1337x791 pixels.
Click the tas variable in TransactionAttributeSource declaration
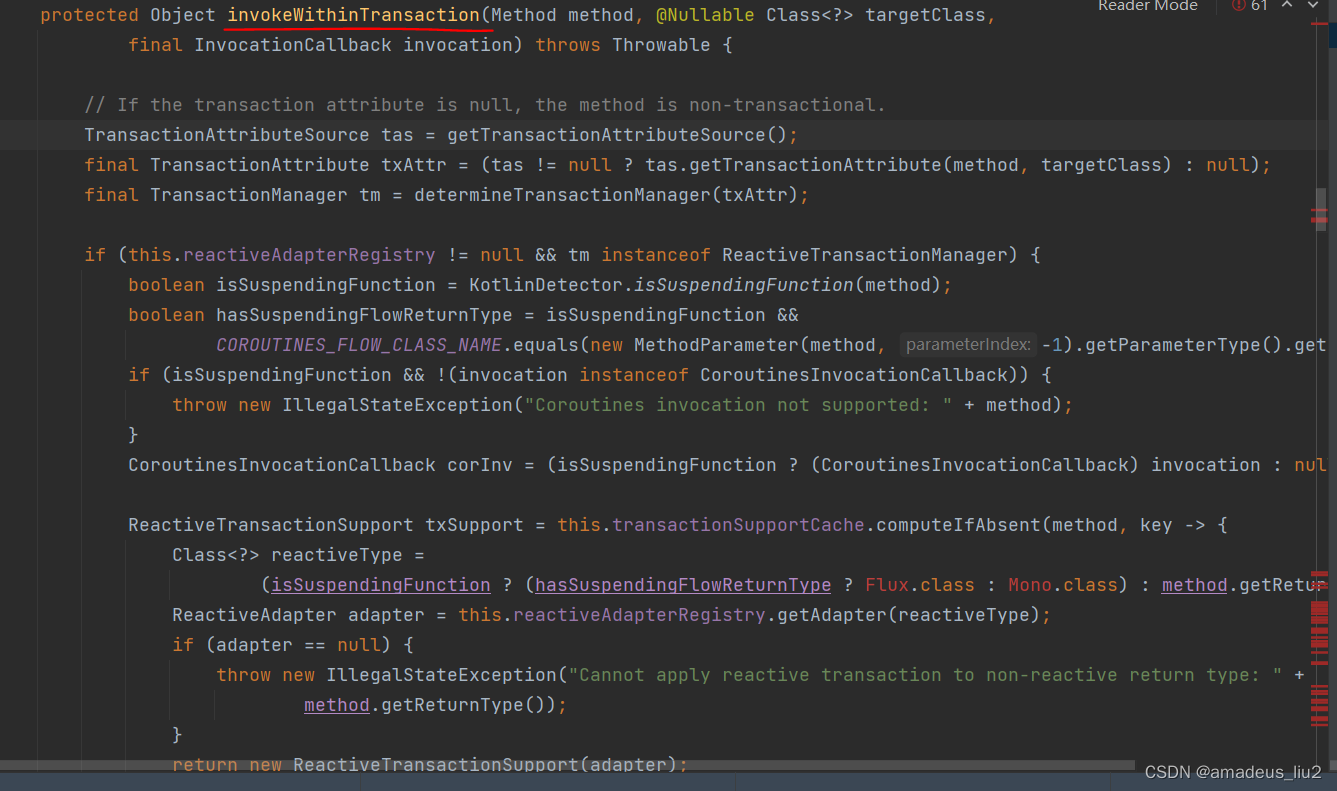[398, 135]
